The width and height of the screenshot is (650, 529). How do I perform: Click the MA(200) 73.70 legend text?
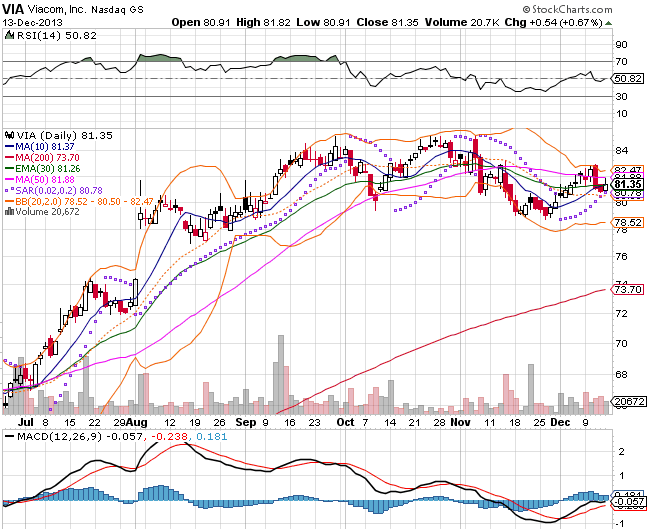47,158
